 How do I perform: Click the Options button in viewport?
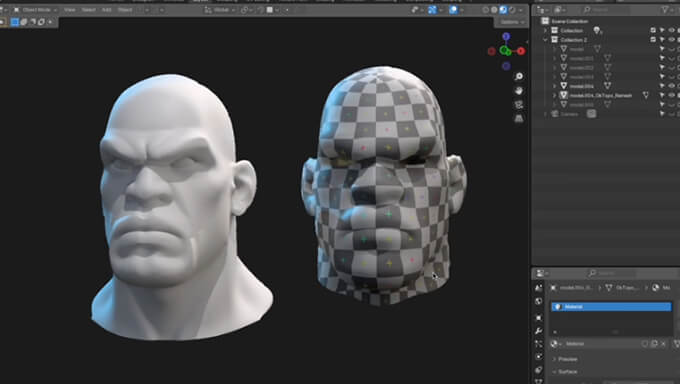click(512, 22)
